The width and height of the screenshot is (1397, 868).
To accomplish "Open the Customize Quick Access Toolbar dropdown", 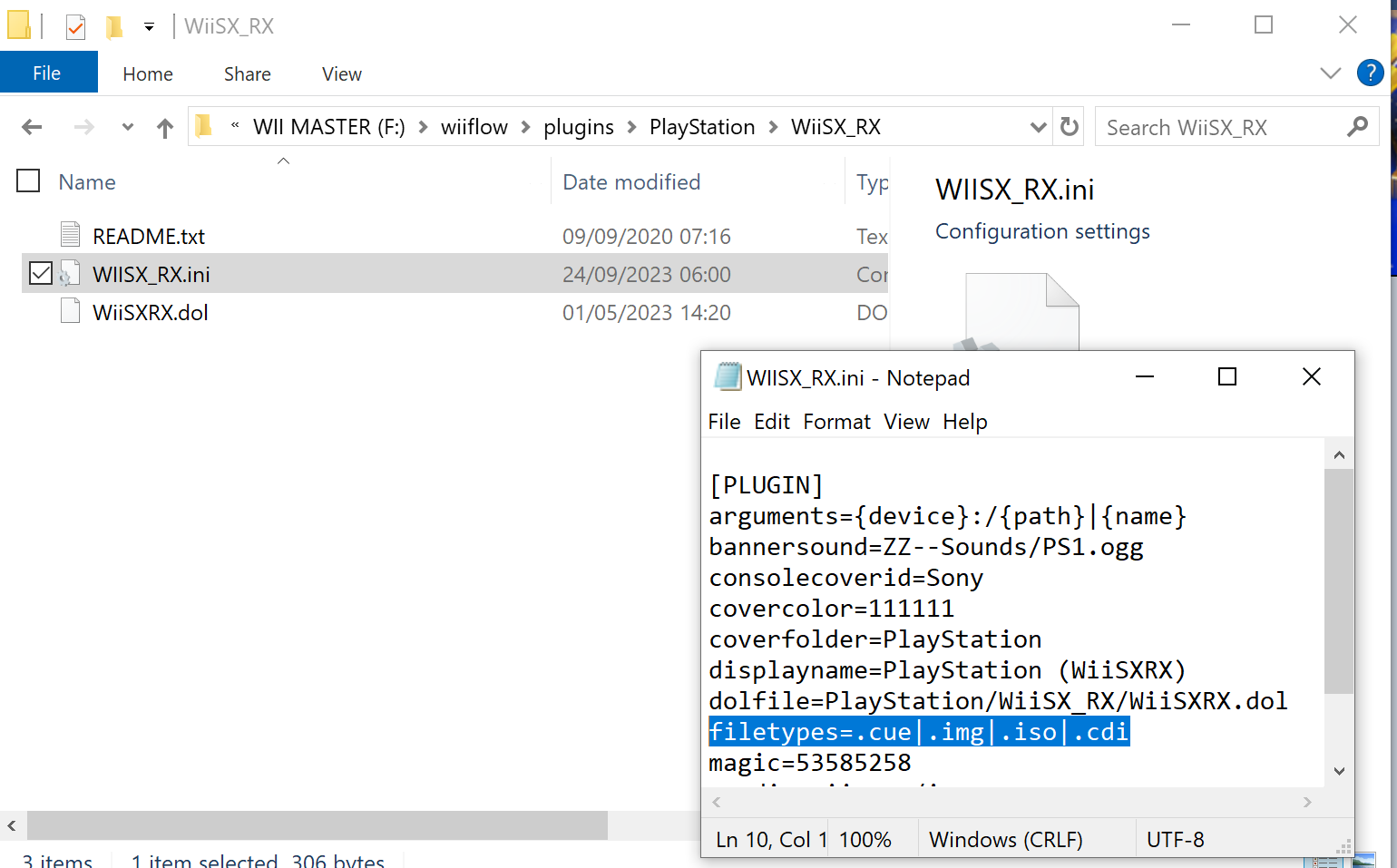I will click(149, 27).
